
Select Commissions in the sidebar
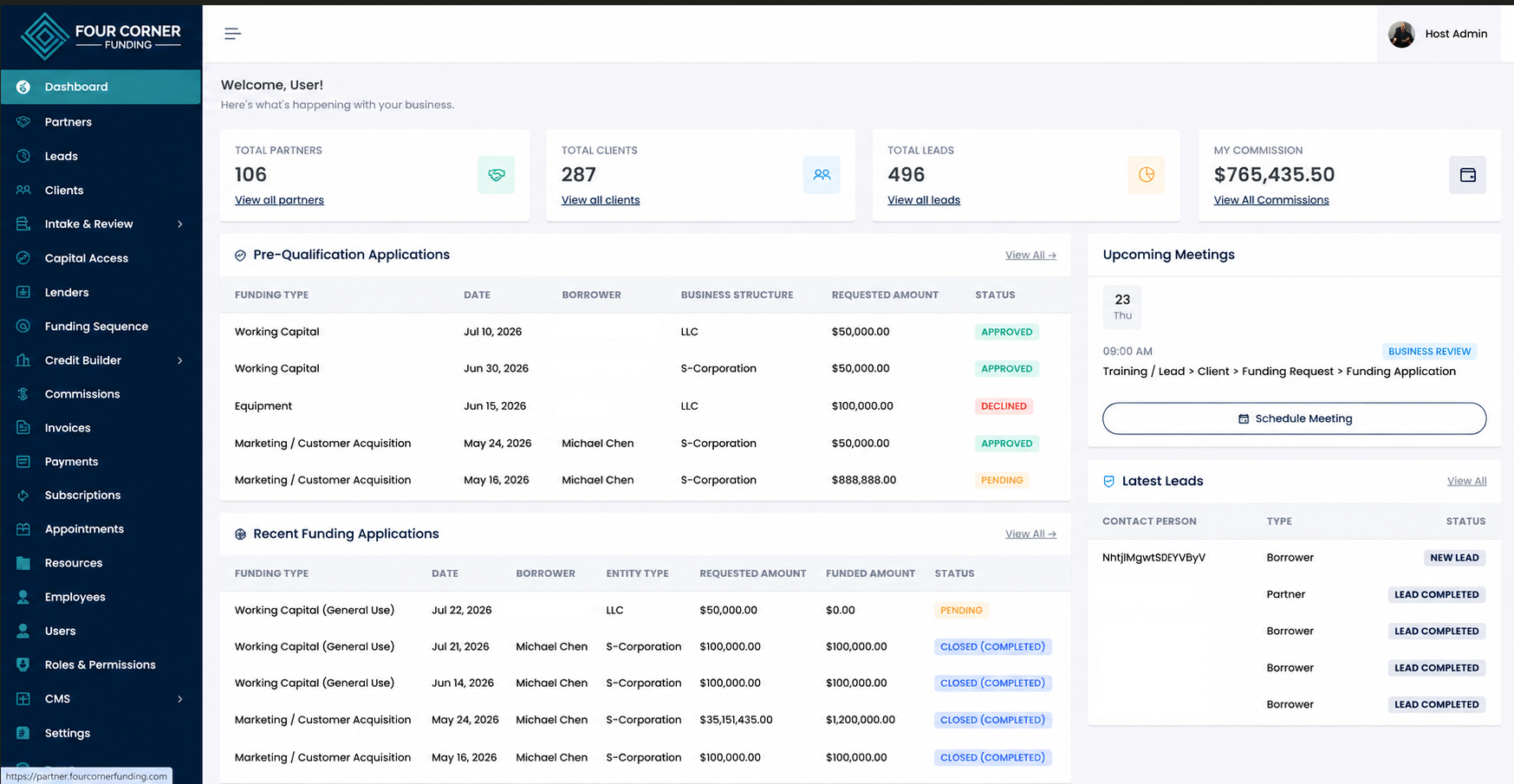click(x=101, y=393)
